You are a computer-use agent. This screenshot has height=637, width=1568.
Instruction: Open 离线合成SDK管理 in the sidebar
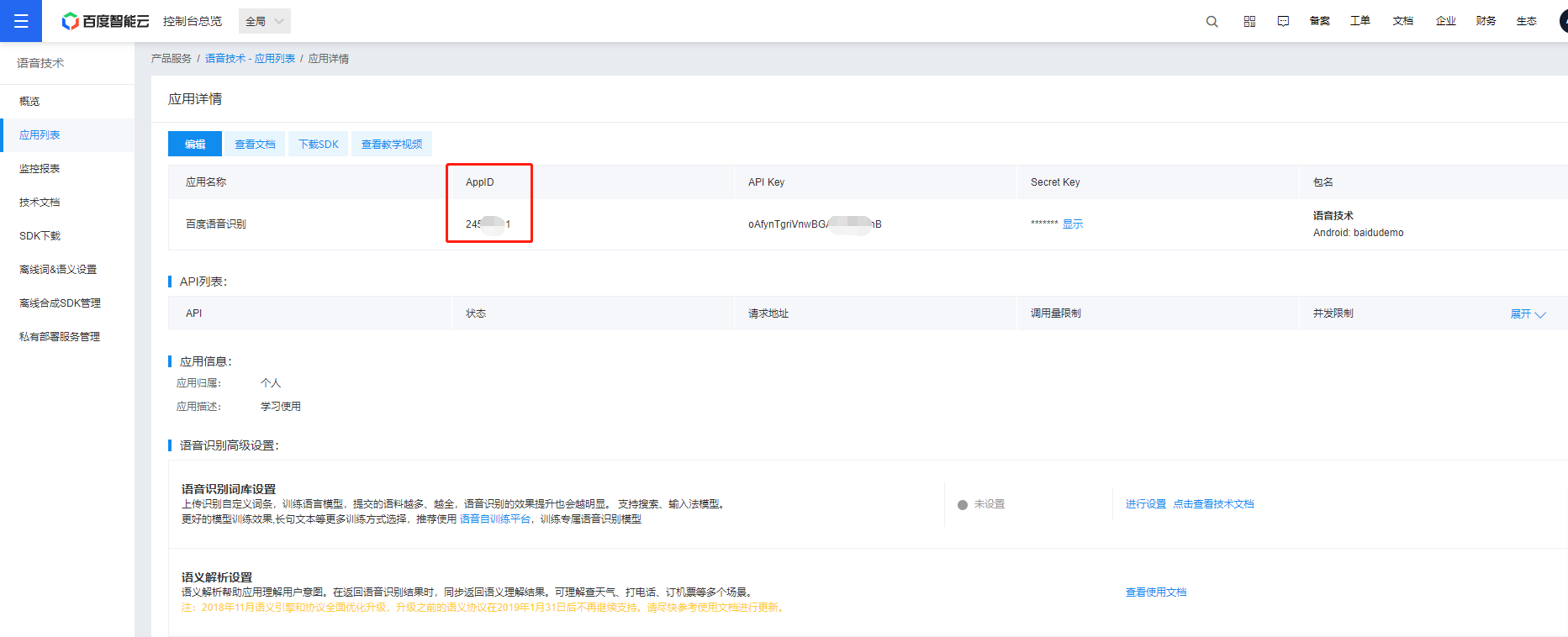67,303
